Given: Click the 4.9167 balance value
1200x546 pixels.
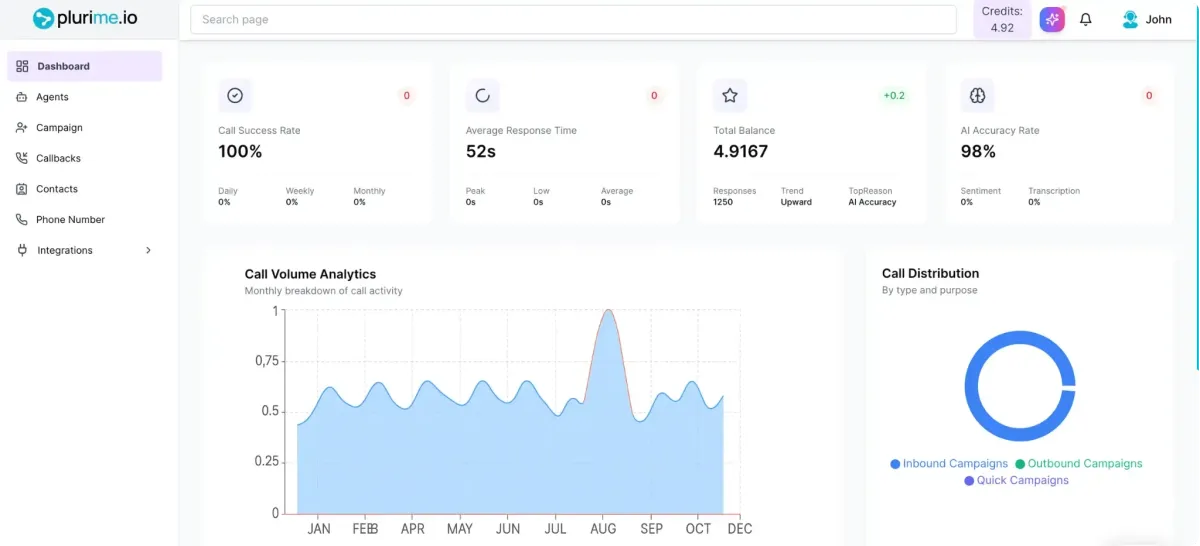Looking at the screenshot, I should tap(741, 152).
